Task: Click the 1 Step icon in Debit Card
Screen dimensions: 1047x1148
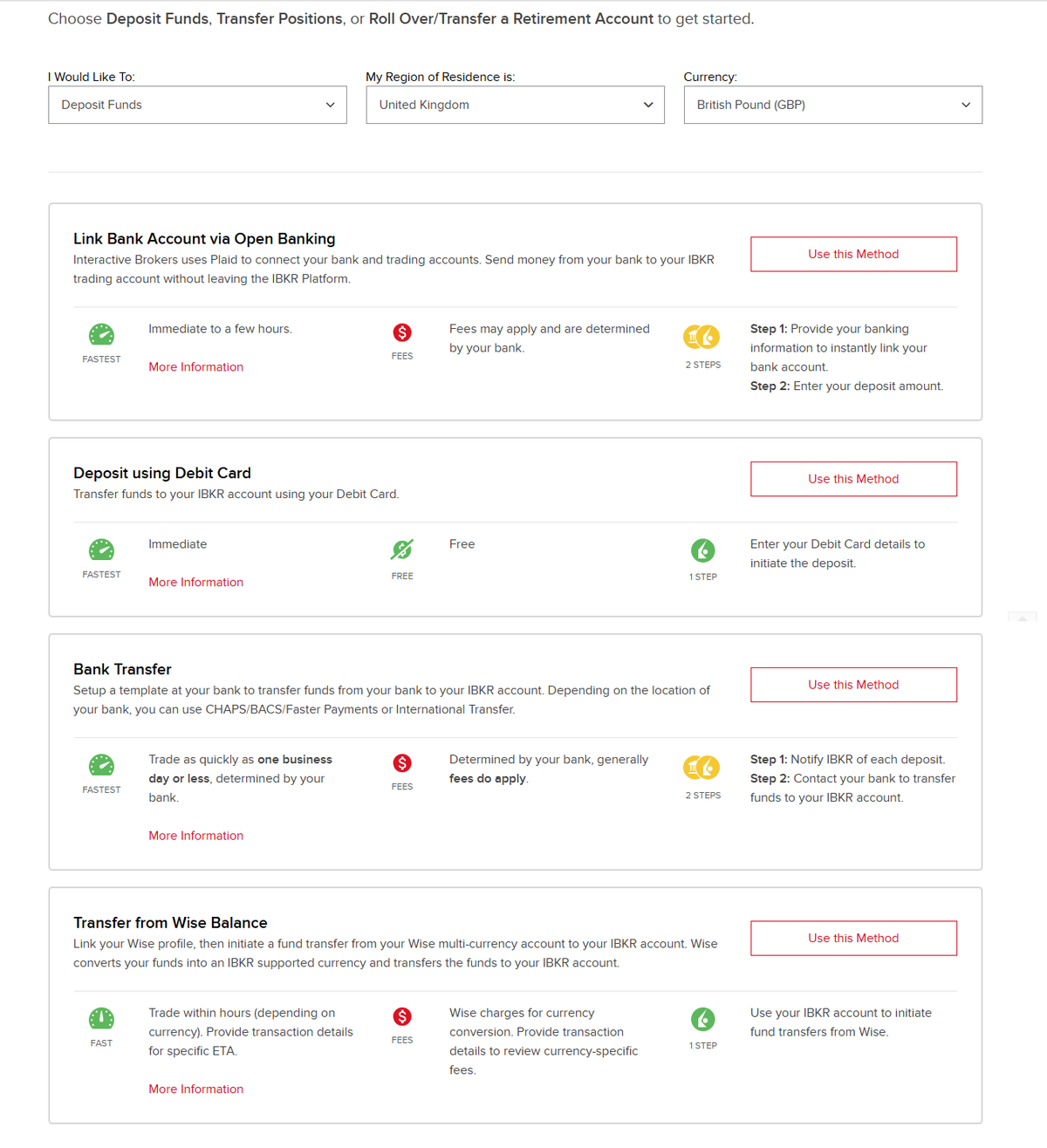Action: click(703, 550)
